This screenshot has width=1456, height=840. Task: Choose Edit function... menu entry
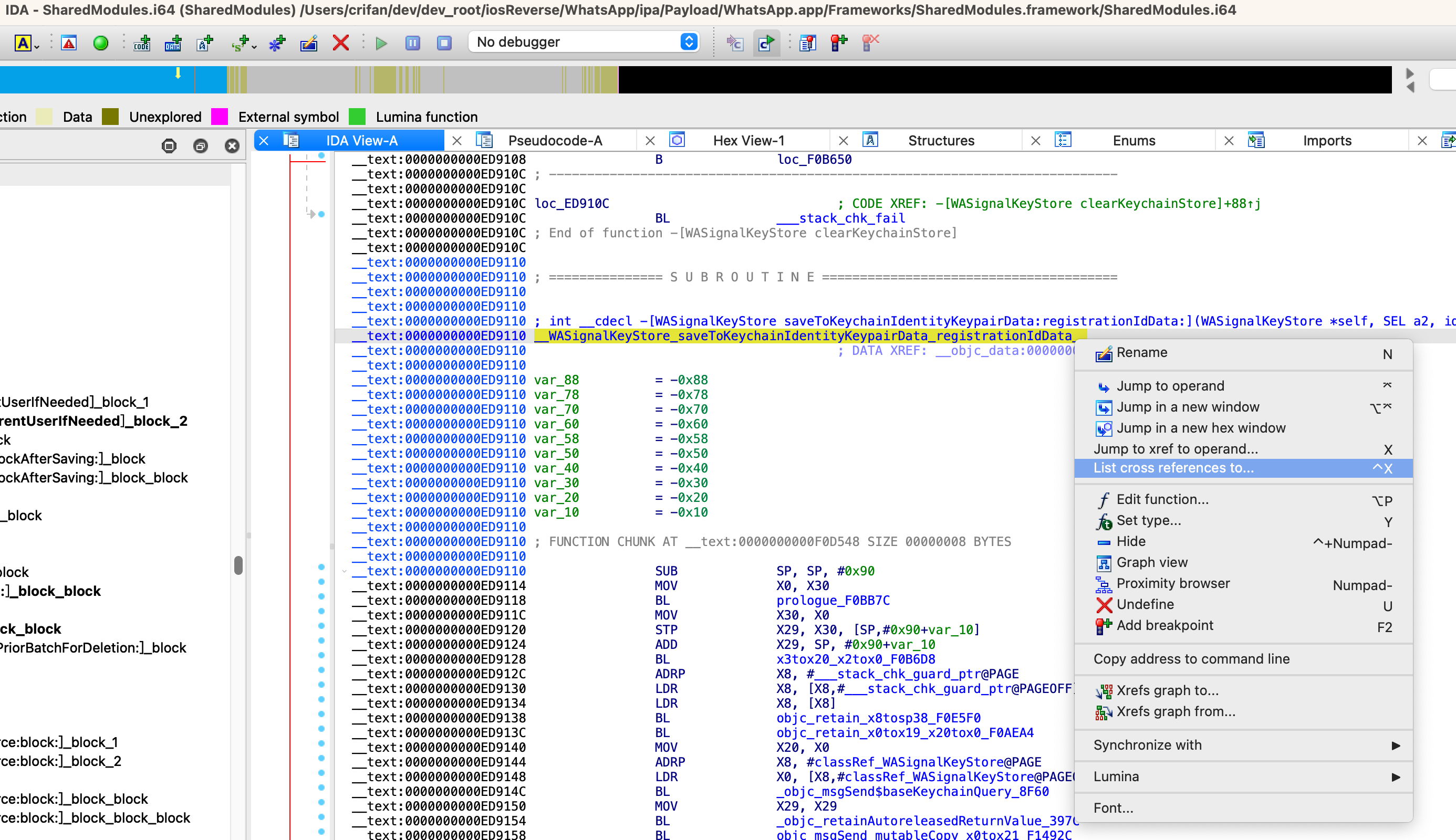point(1244,500)
